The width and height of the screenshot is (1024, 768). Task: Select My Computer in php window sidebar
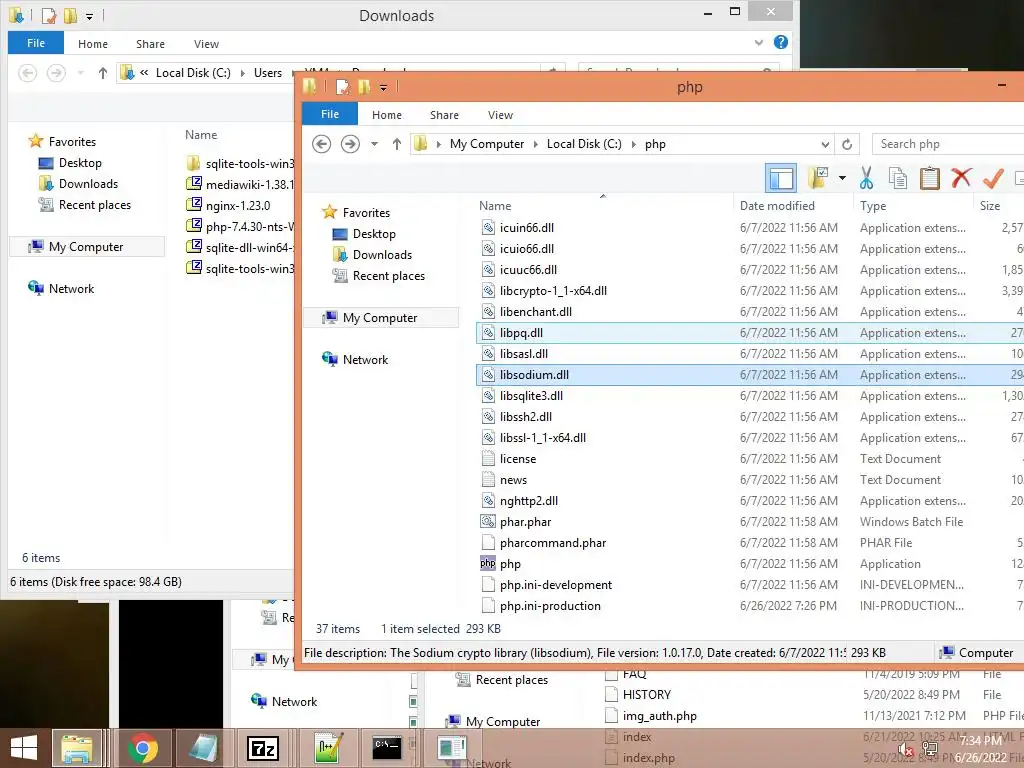point(379,317)
